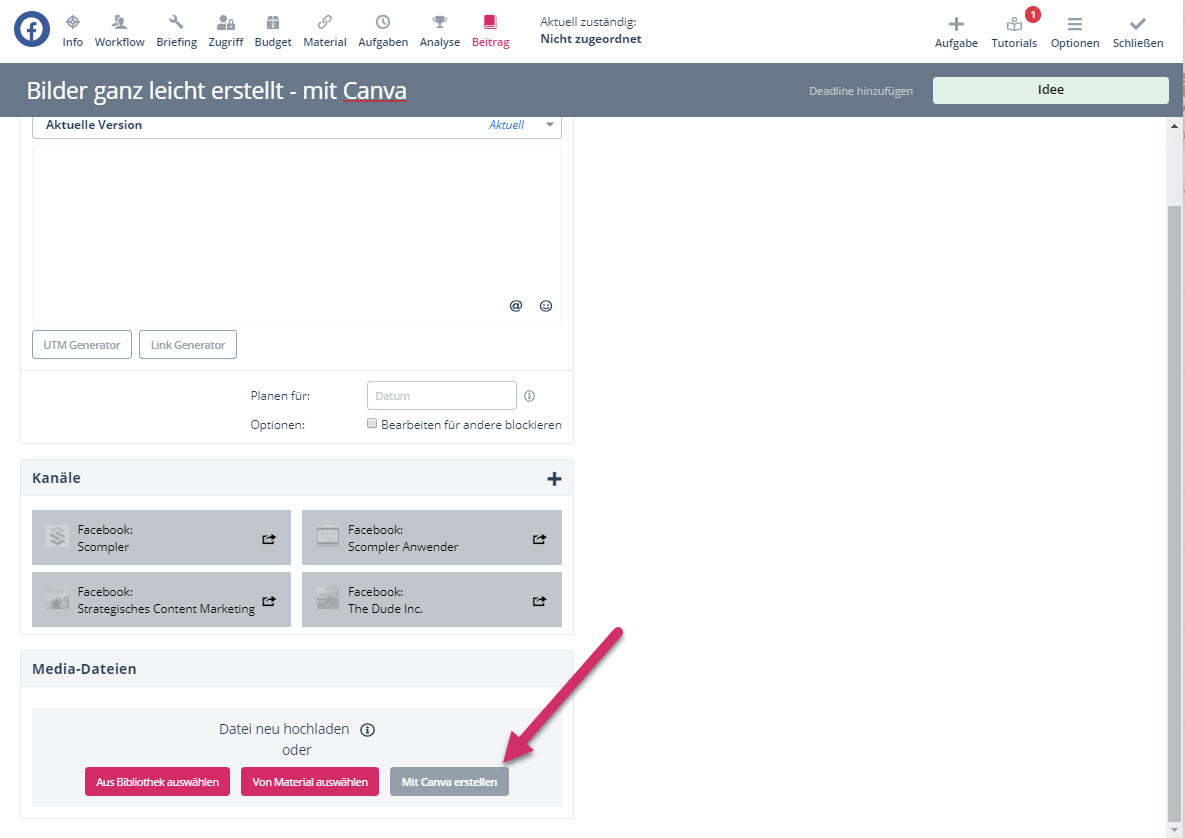
Task: Add a channel with plus icon
Action: tap(554, 479)
